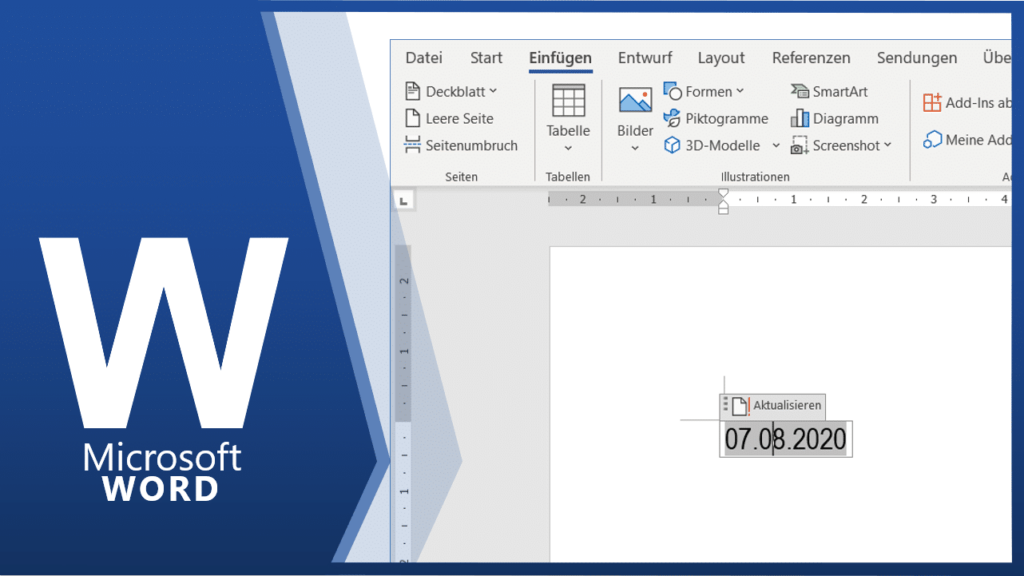The height and width of the screenshot is (576, 1024).
Task: Click the Bilder picture icon
Action: pos(635,101)
